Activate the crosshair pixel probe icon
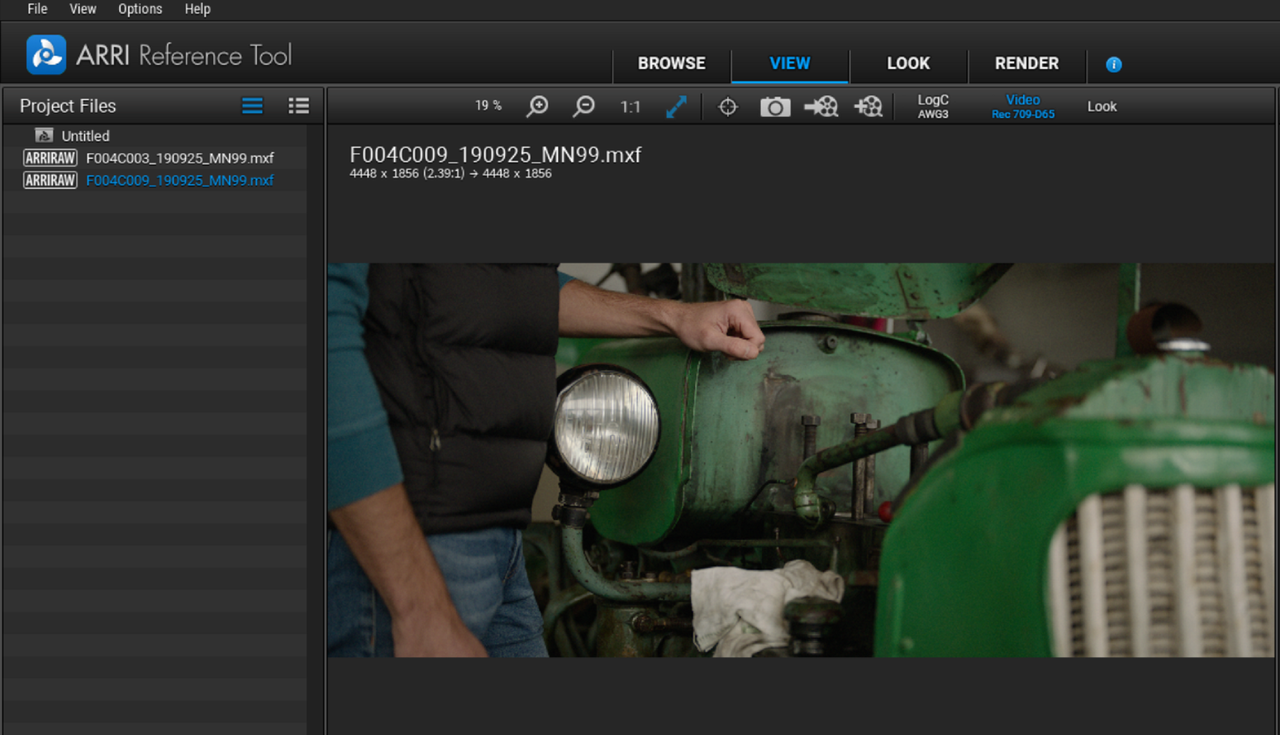Image resolution: width=1280 pixels, height=735 pixels. pos(728,106)
